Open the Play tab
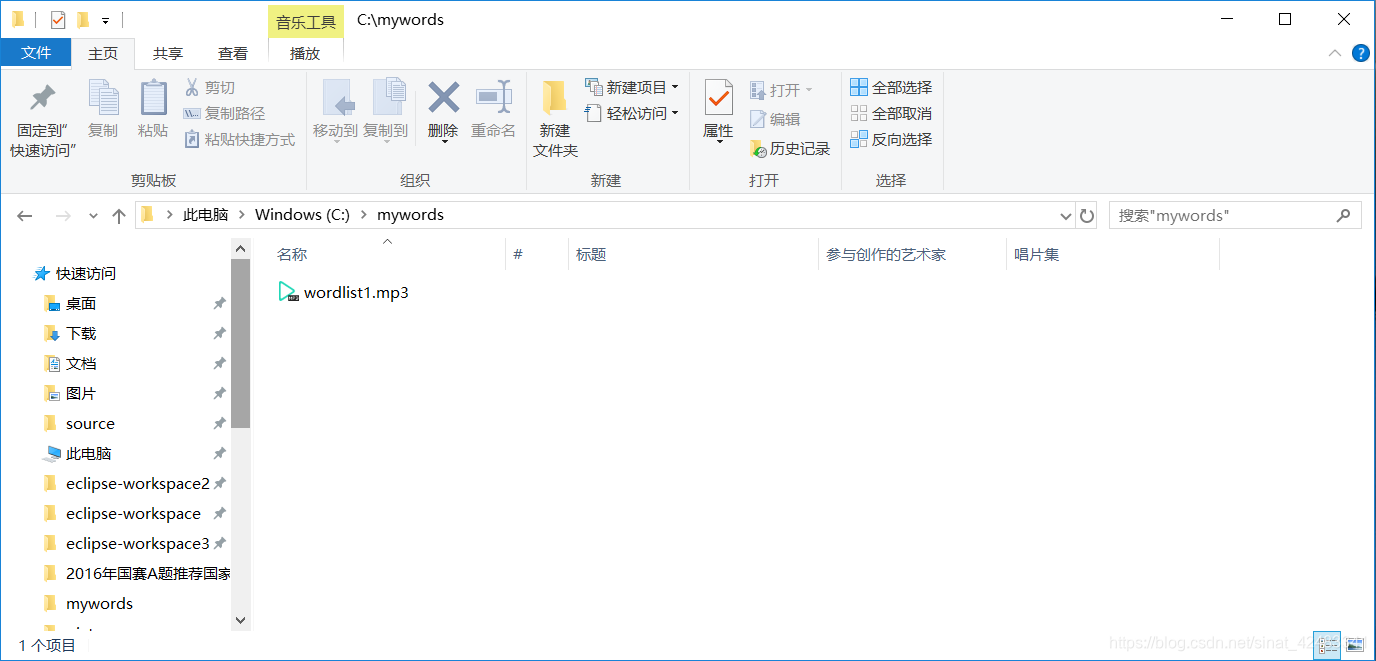The image size is (1376, 661). (305, 54)
